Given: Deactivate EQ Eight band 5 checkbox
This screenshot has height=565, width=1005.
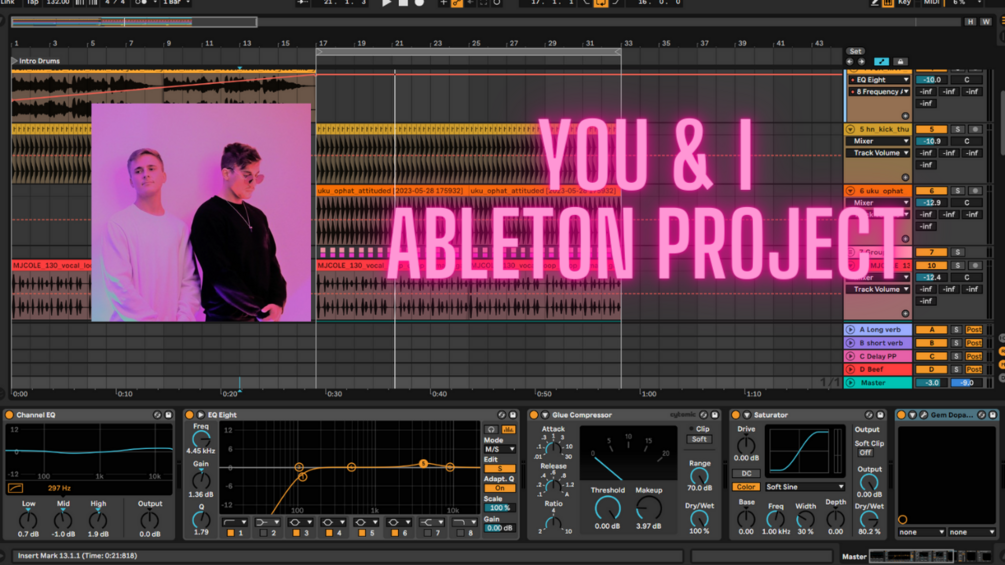Looking at the screenshot, I should click(361, 533).
